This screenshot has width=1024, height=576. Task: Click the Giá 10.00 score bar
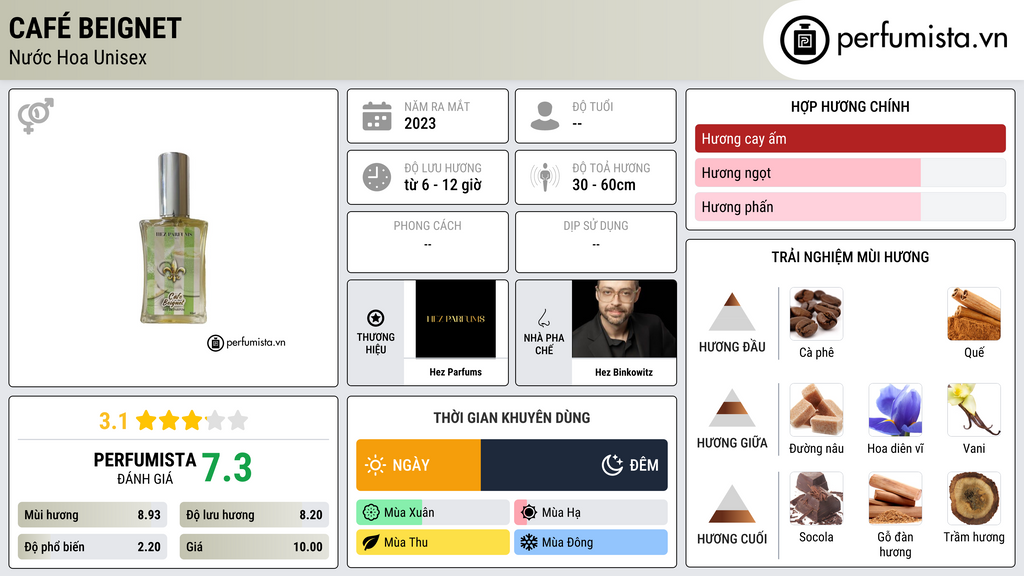click(x=254, y=547)
